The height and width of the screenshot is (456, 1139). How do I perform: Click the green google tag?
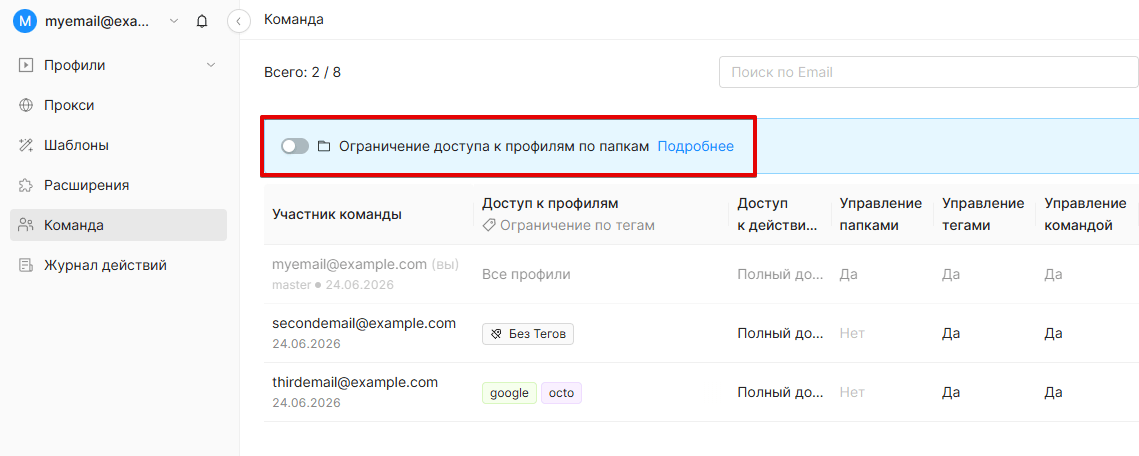coord(509,393)
